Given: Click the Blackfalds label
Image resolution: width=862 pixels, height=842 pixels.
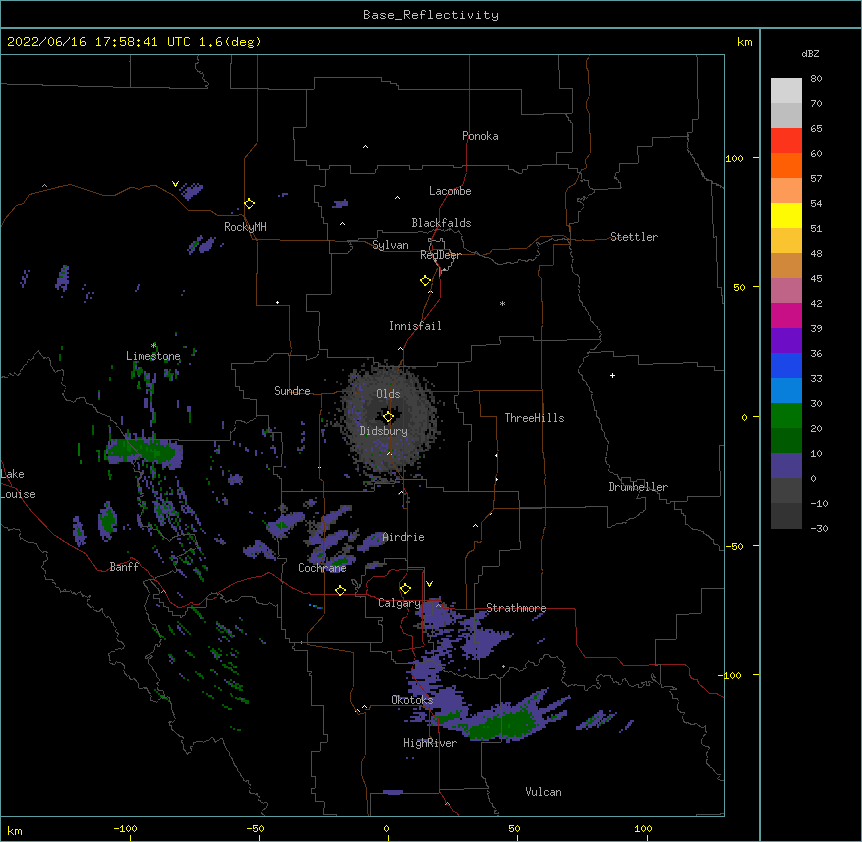Looking at the screenshot, I should [x=441, y=223].
